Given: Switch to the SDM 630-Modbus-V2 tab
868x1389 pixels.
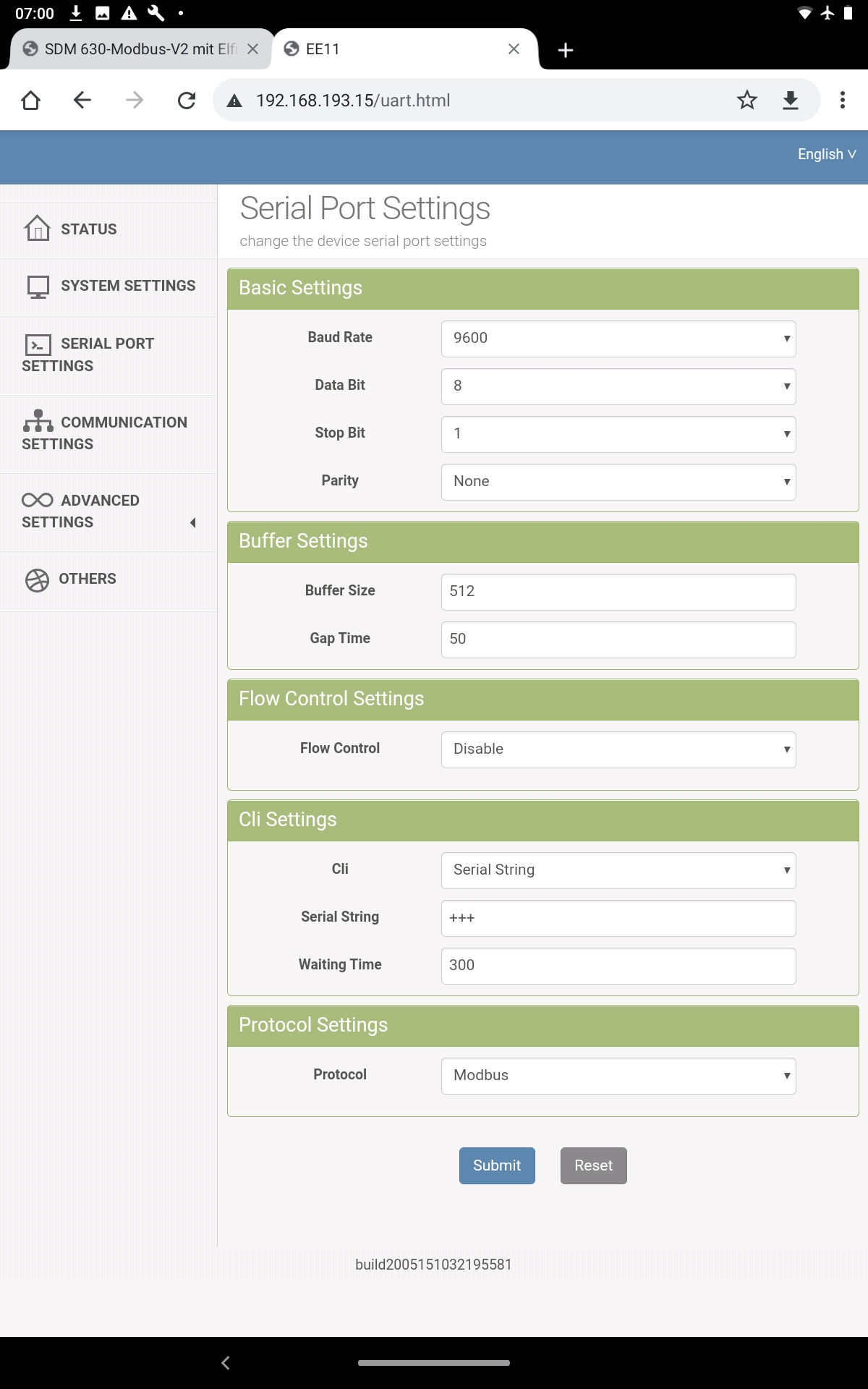Looking at the screenshot, I should pyautogui.click(x=137, y=49).
